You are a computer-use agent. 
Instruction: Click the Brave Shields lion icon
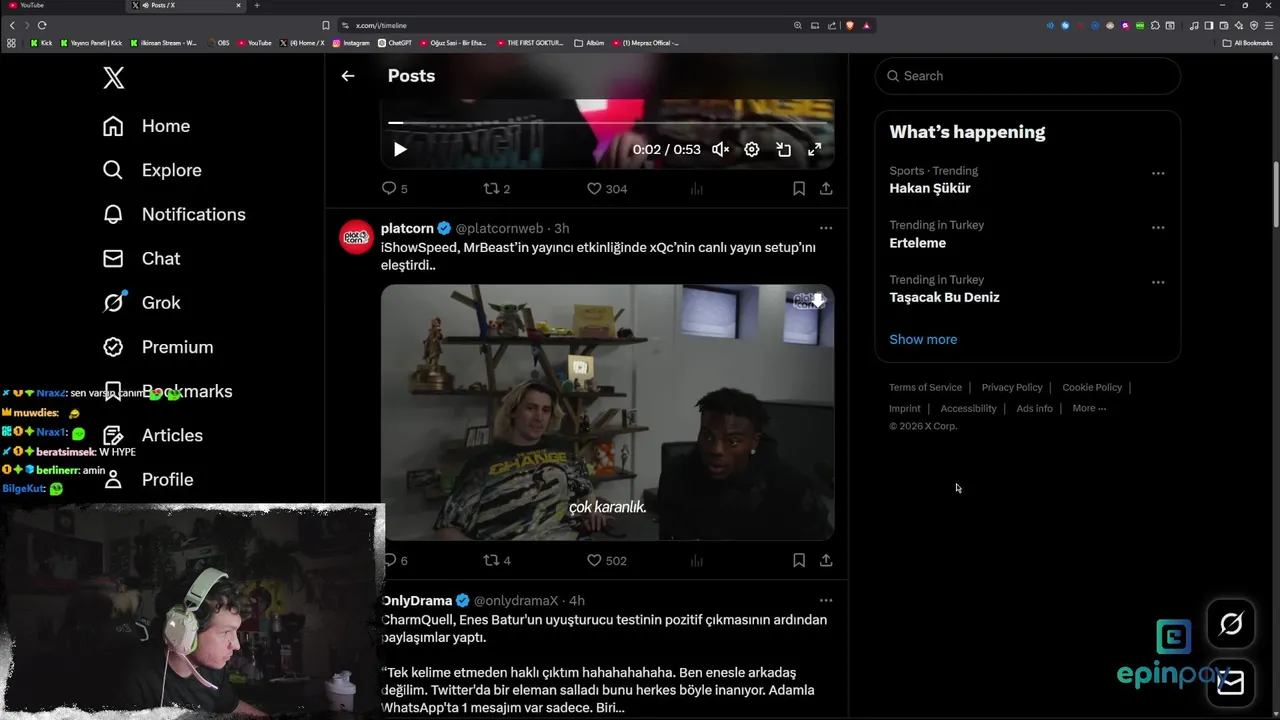click(x=849, y=25)
